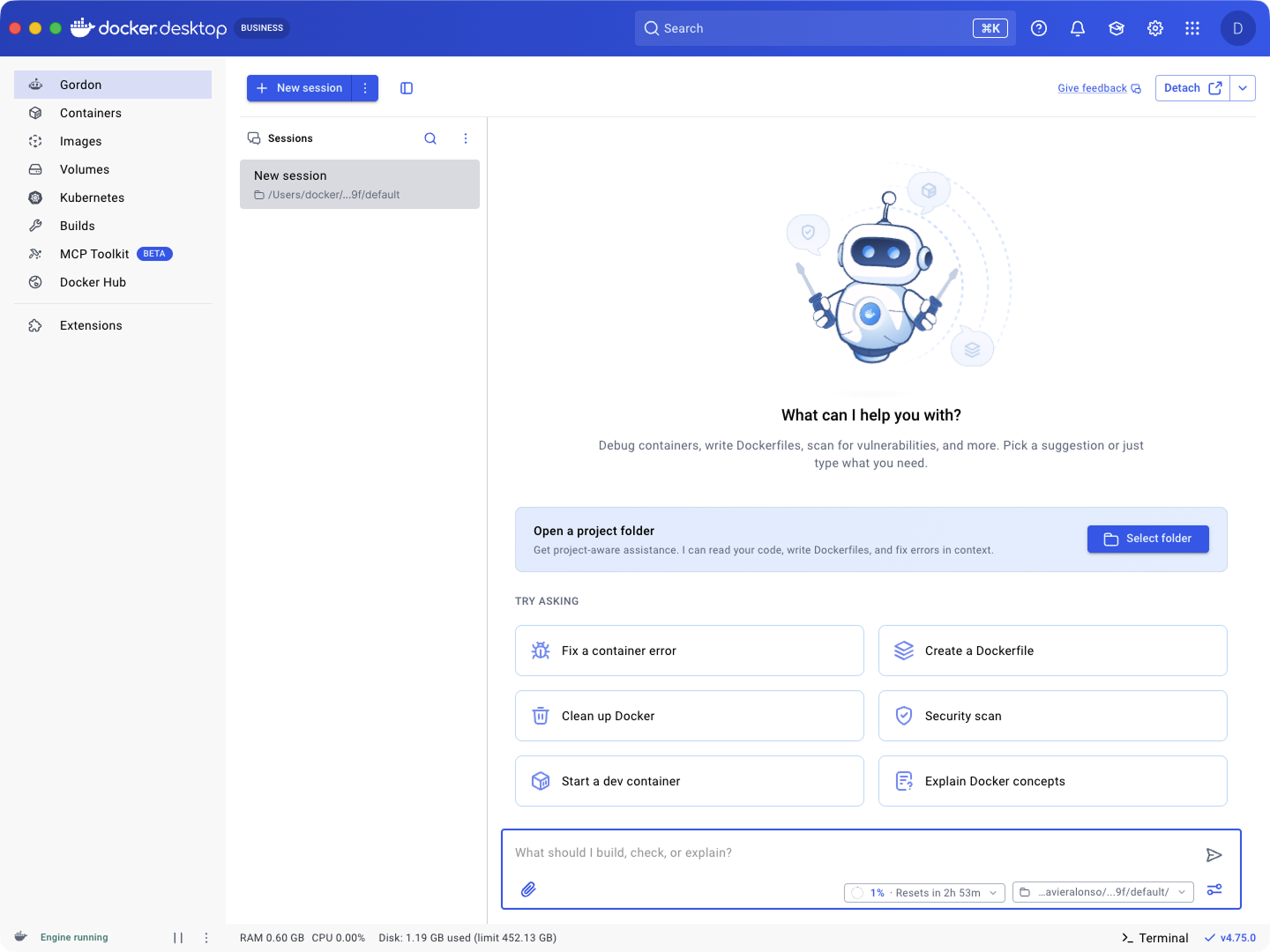Open the Sessions list more options menu
Screen dimensions: 1270x952
[466, 138]
